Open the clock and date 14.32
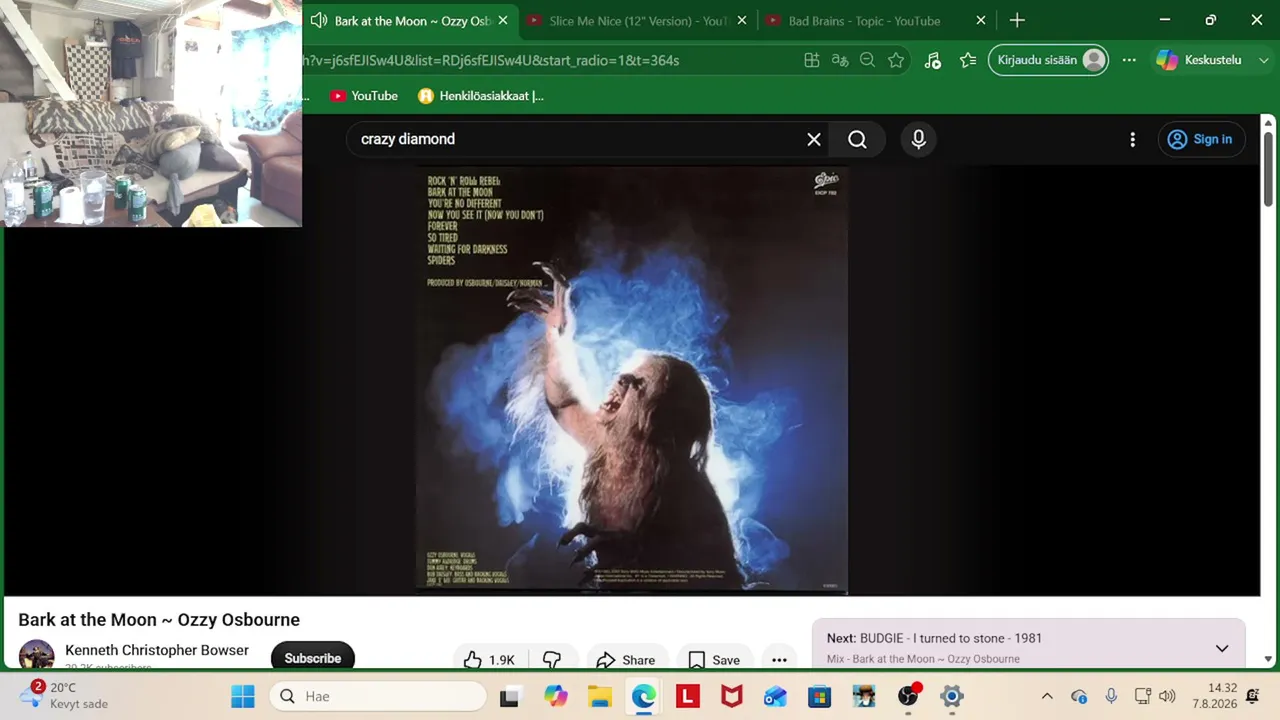This screenshot has height=720, width=1280. (1214, 696)
